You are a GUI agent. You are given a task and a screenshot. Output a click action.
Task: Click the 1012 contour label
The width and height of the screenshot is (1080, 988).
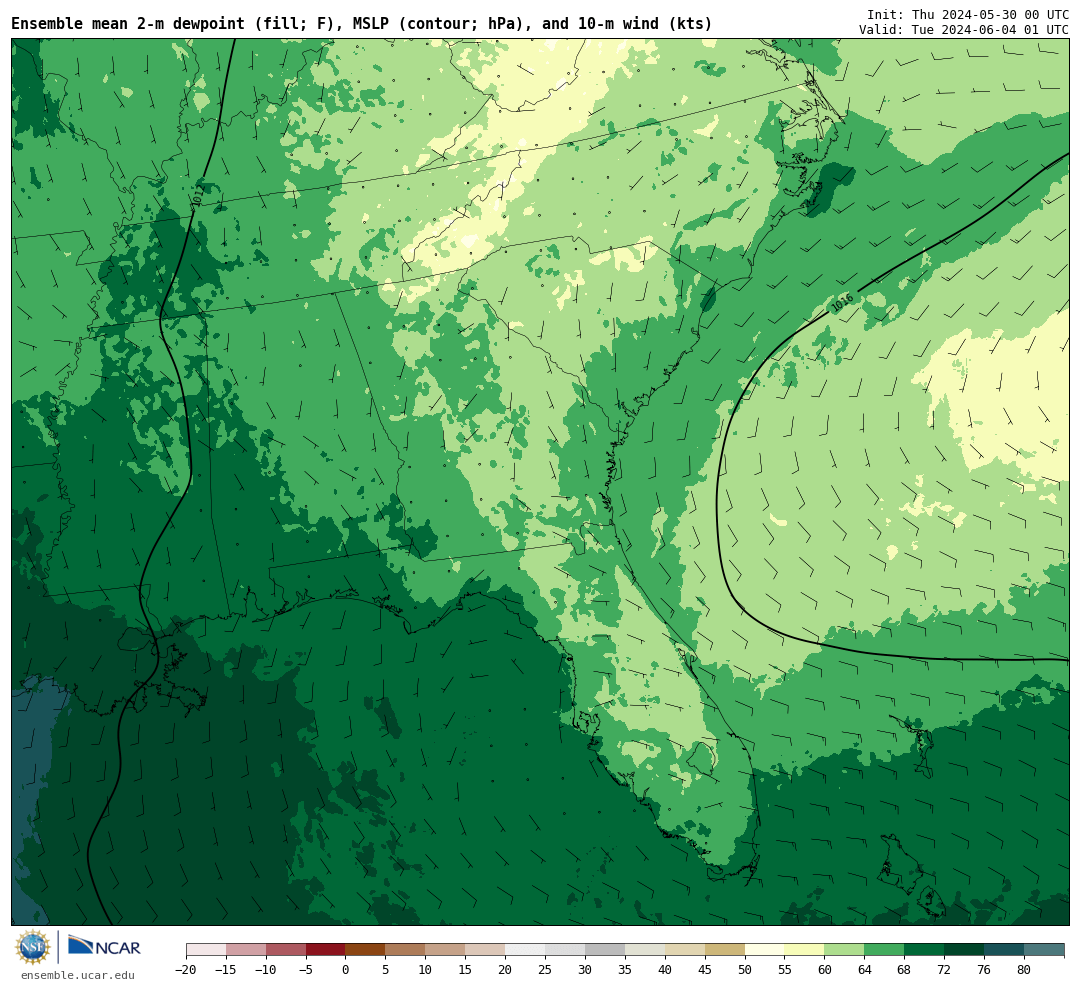pyautogui.click(x=198, y=194)
